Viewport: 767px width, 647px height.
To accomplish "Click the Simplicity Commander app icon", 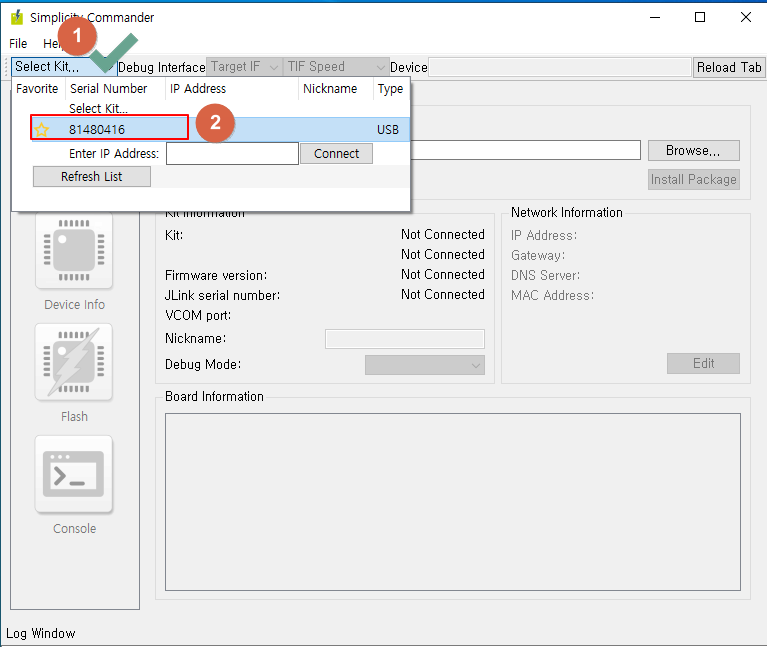I will [17, 17].
